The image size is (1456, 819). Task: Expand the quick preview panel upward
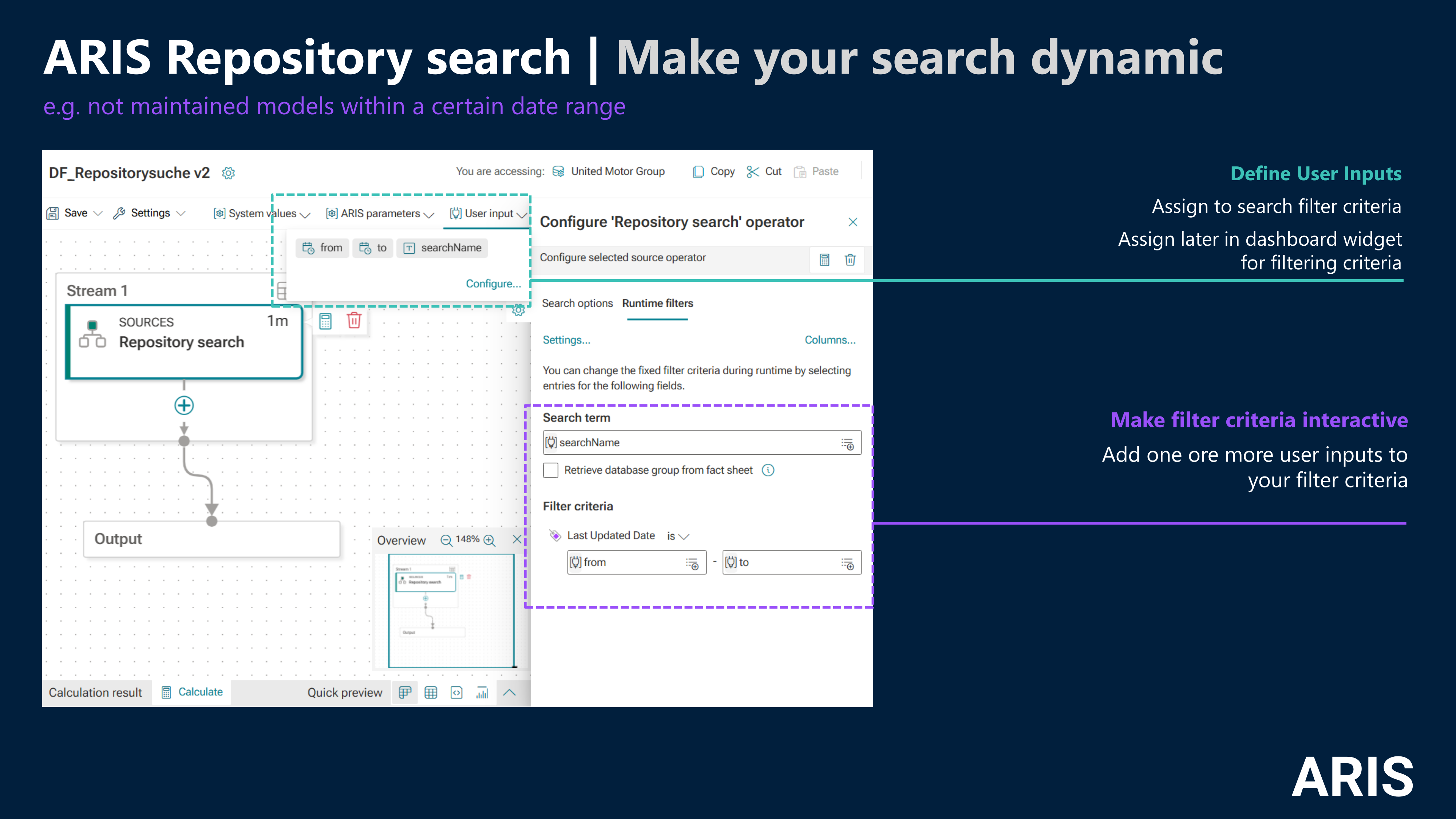pos(509,692)
